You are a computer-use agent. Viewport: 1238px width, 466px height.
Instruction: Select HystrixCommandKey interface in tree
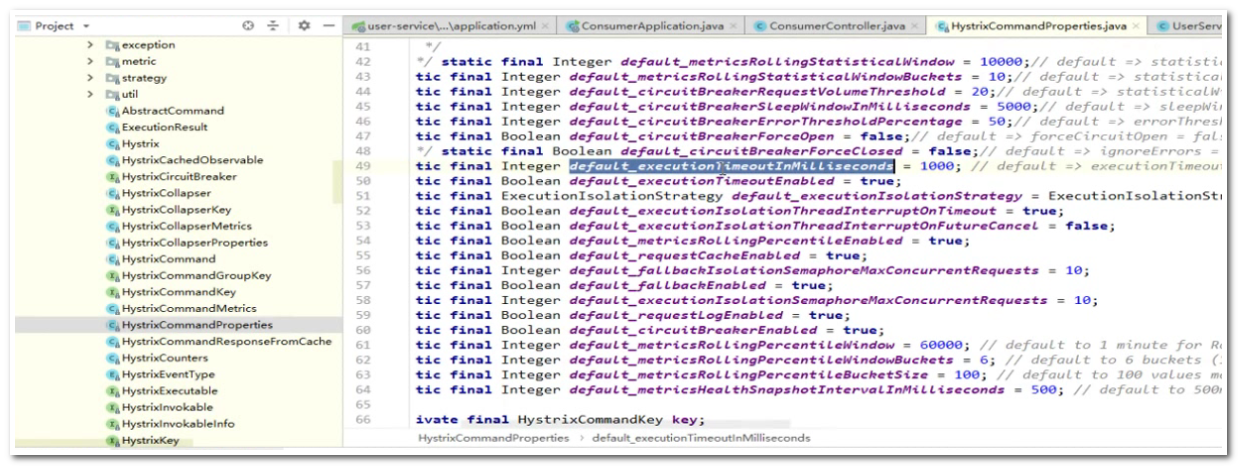coord(171,292)
